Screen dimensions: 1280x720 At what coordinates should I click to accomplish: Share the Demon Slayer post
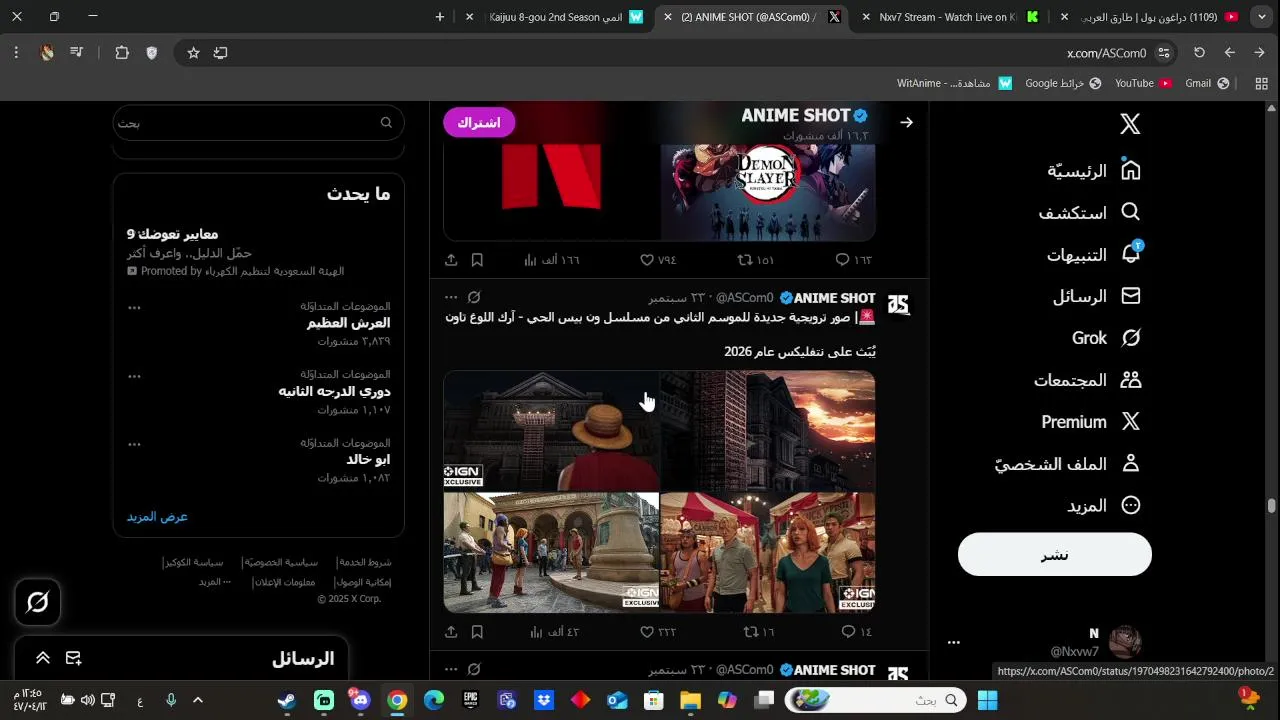[x=451, y=260]
